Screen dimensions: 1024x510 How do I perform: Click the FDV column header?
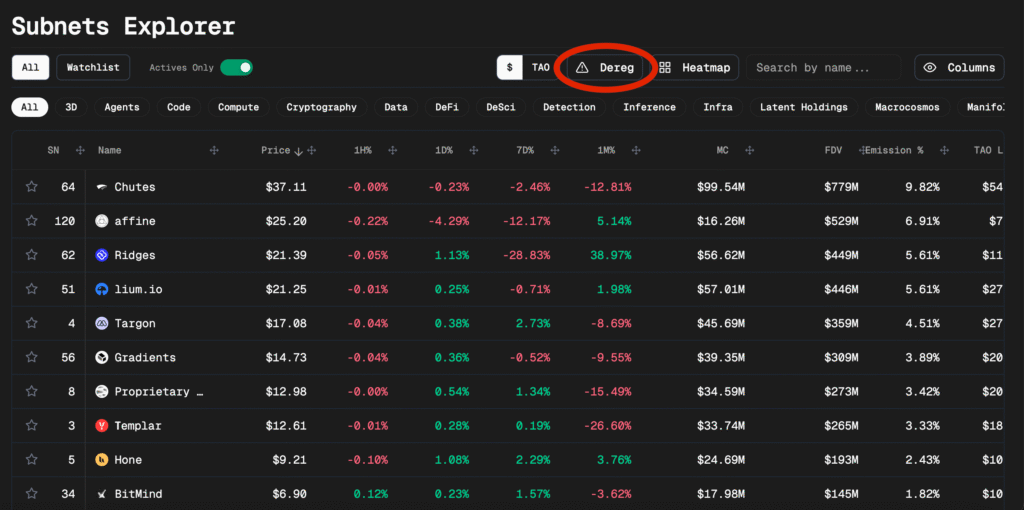833,150
